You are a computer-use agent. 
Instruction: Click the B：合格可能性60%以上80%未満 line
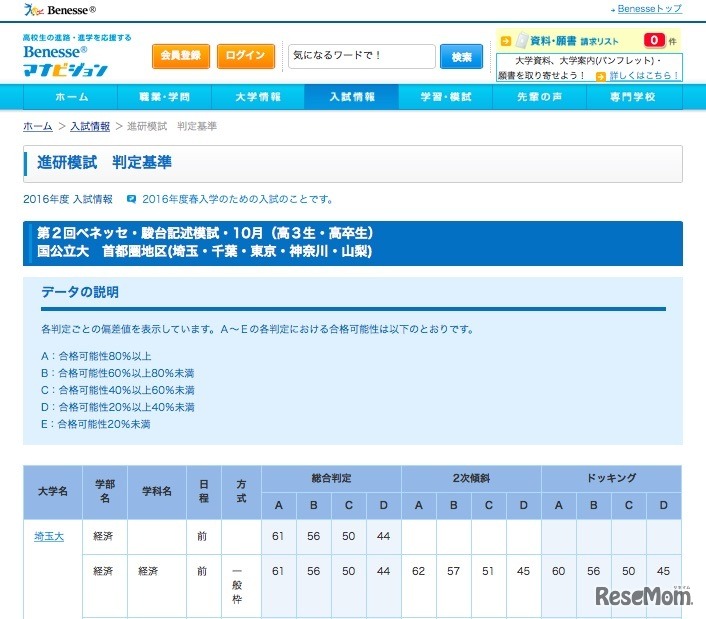[118, 373]
